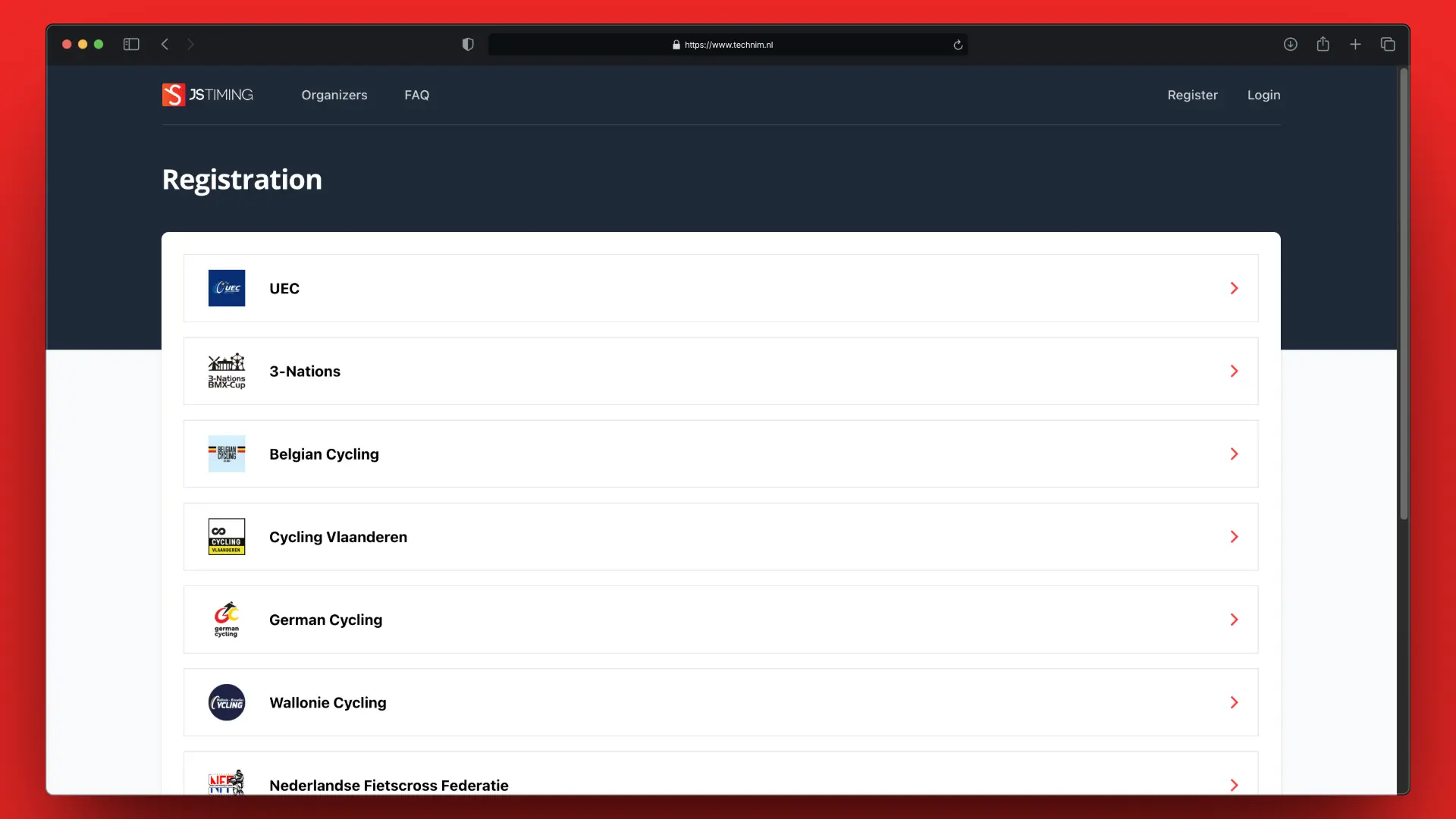Click the JS Timing logo
1456x819 pixels.
point(207,95)
